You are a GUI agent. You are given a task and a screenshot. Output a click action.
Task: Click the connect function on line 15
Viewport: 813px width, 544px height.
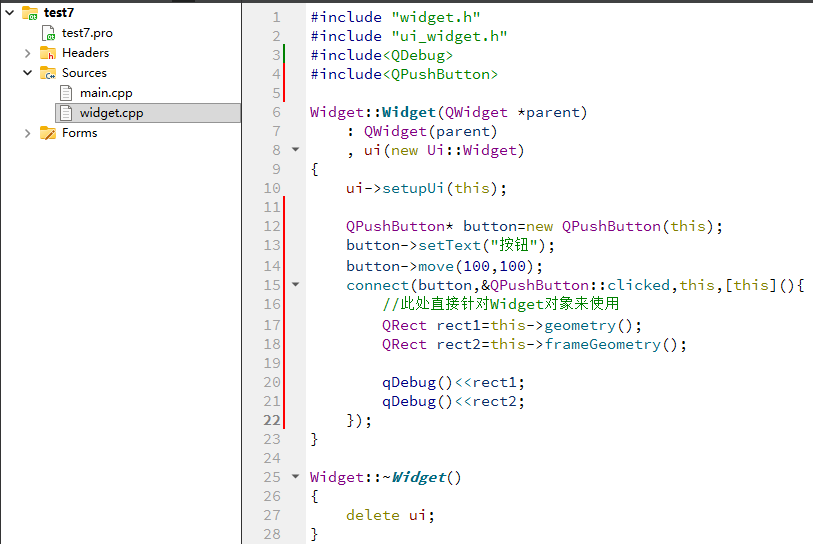point(377,286)
